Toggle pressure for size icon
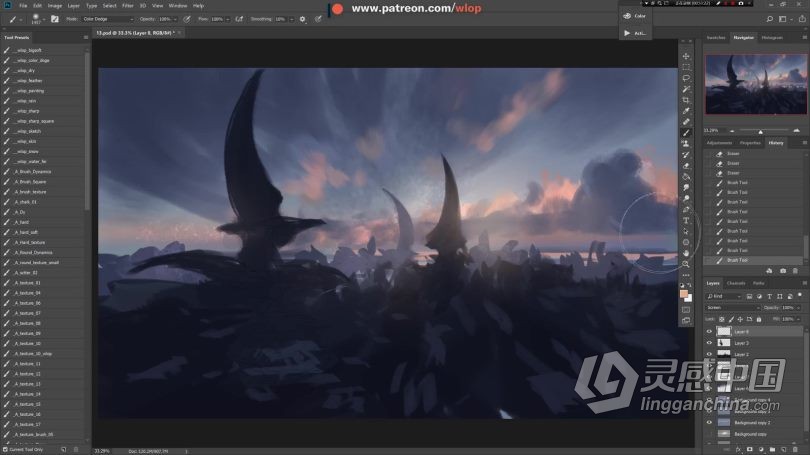This screenshot has width=810, height=455. (x=318, y=19)
